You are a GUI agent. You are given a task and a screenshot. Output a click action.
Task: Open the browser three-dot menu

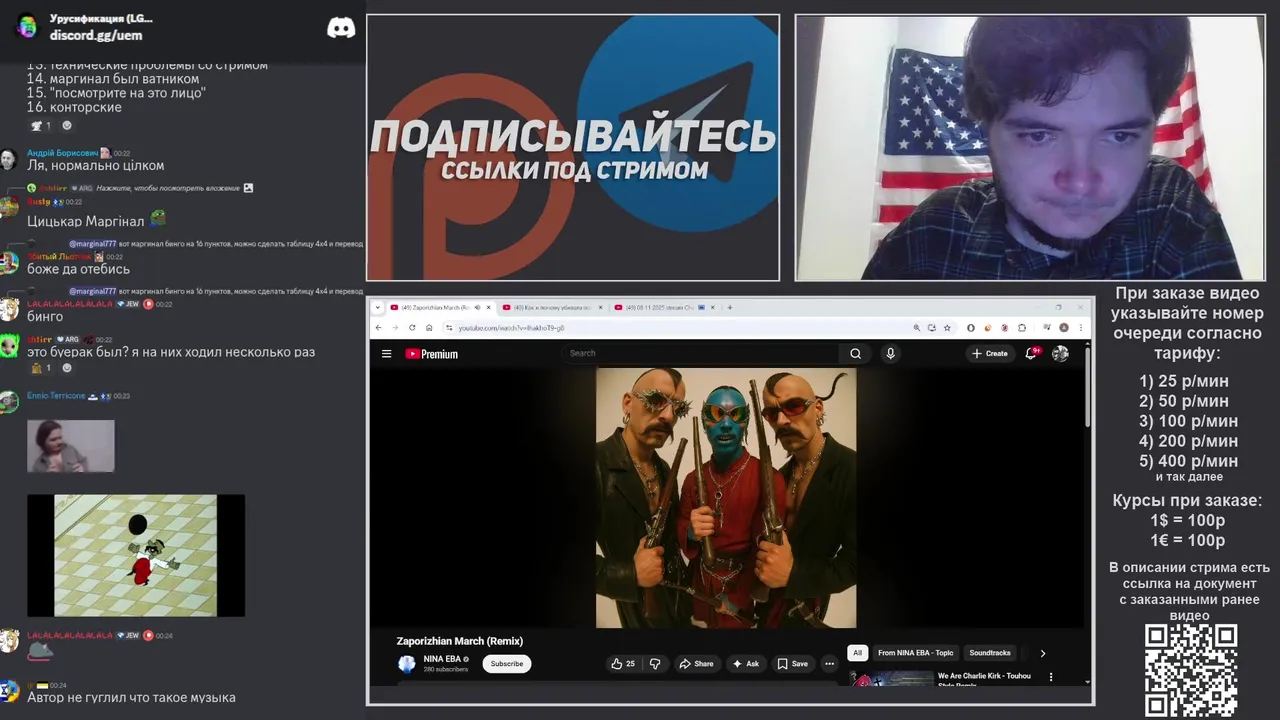1081,327
